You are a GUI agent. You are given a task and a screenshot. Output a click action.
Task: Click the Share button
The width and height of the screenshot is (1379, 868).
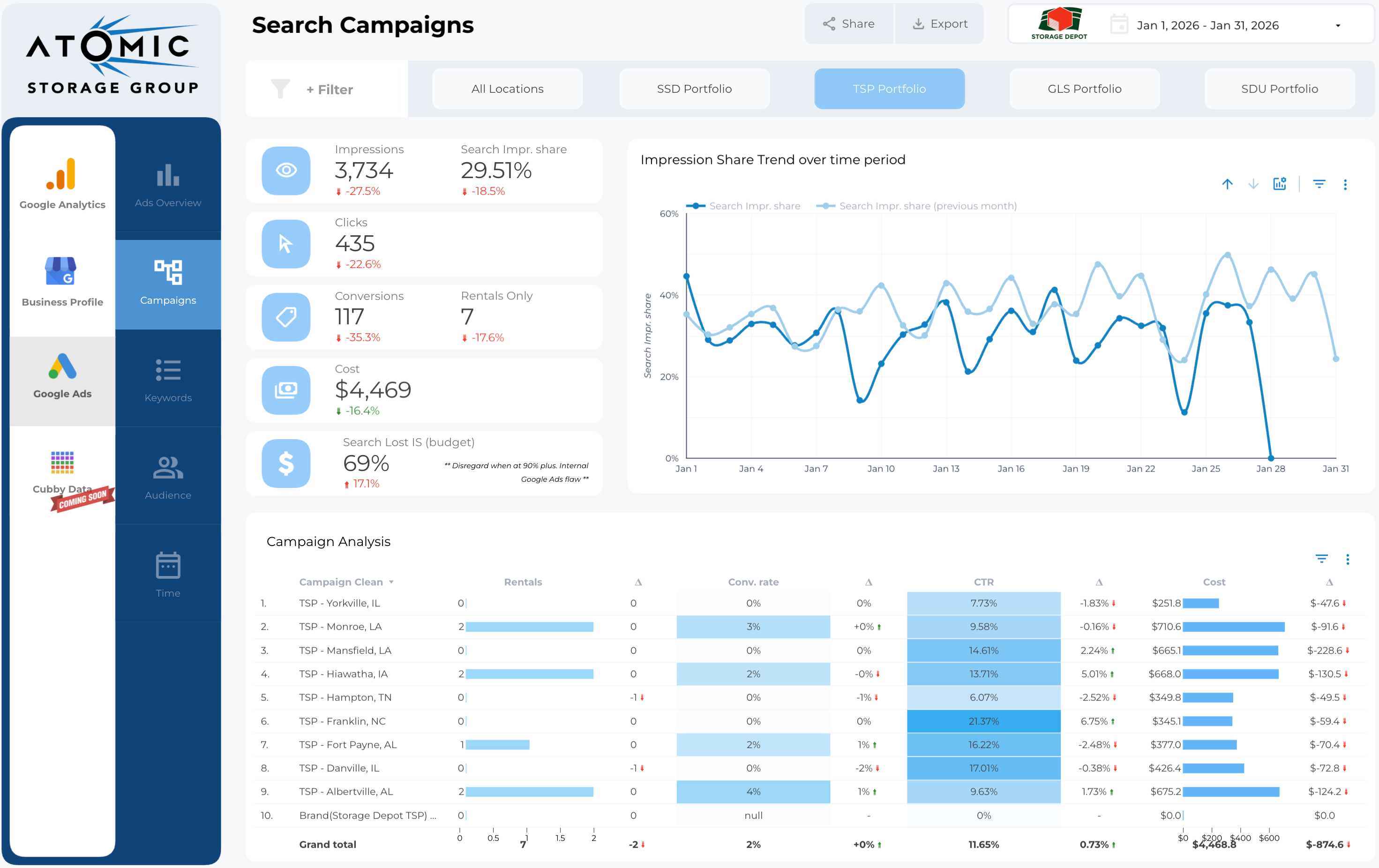(849, 24)
